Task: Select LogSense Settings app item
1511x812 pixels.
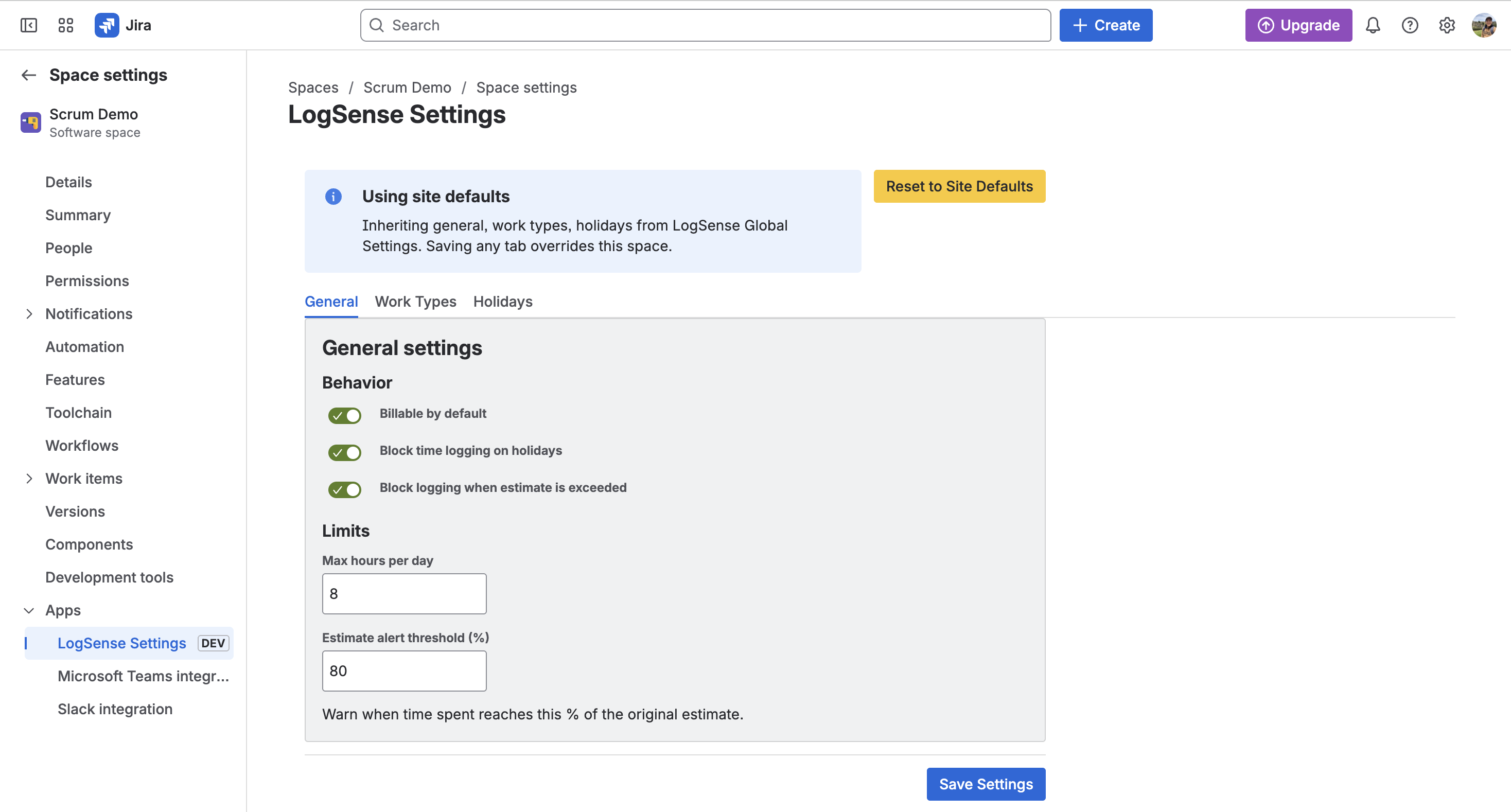Action: tap(129, 643)
